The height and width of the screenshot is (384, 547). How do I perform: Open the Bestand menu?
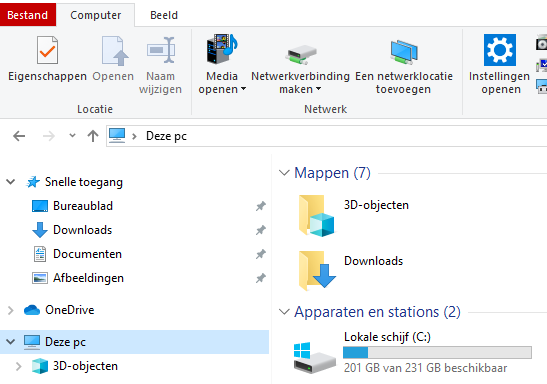tap(28, 15)
